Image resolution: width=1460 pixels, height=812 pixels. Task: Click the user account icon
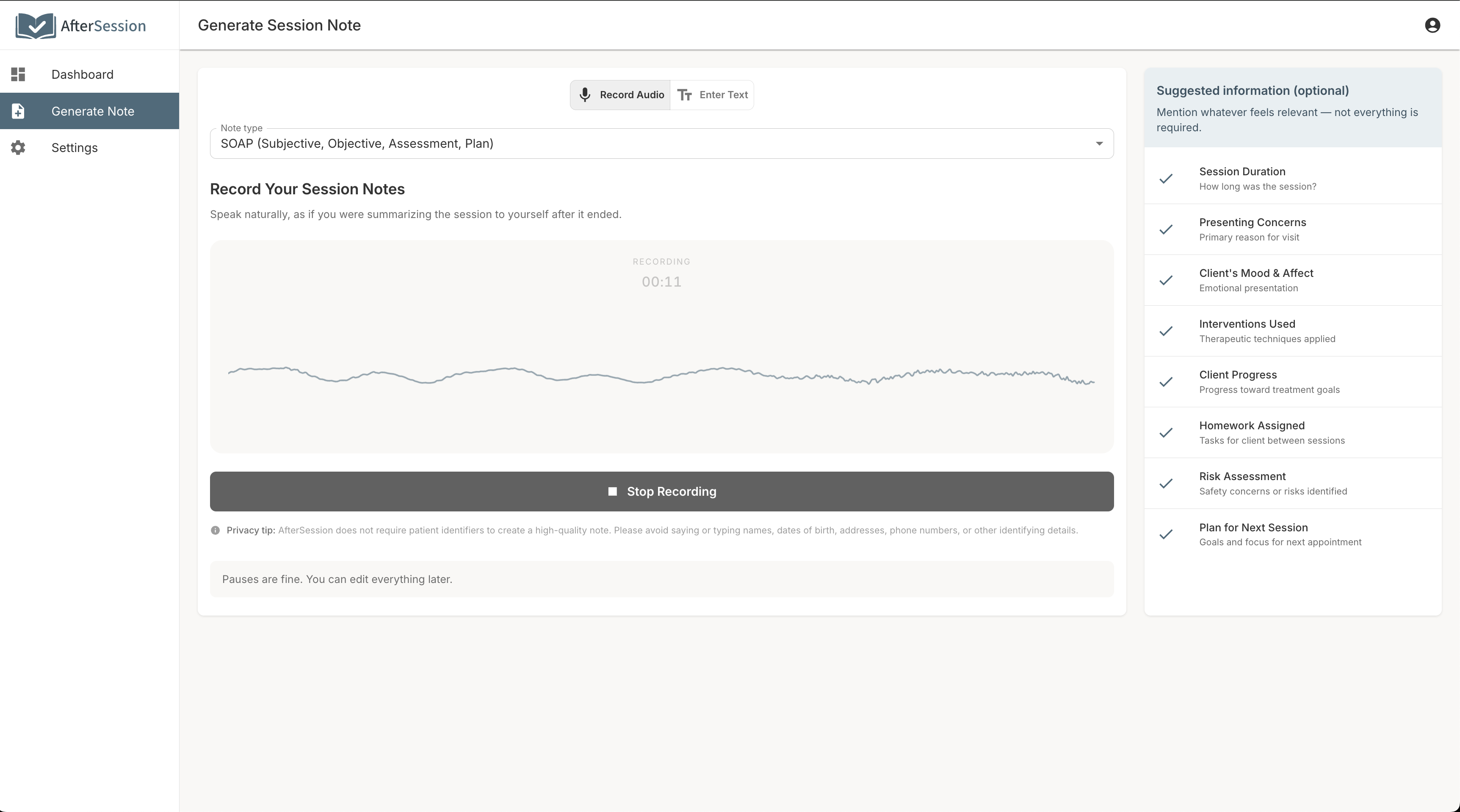tap(1432, 25)
